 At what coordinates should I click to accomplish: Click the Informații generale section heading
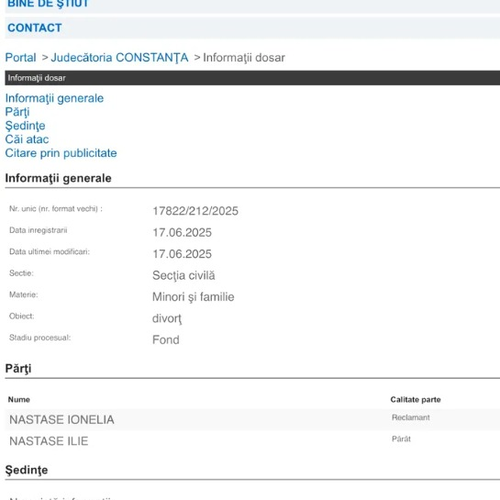[58, 178]
